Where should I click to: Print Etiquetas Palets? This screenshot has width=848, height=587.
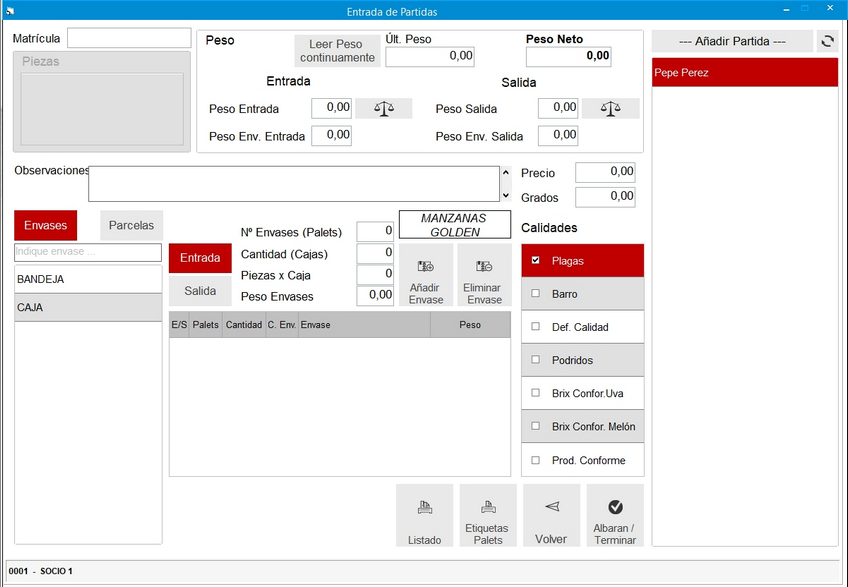click(488, 515)
